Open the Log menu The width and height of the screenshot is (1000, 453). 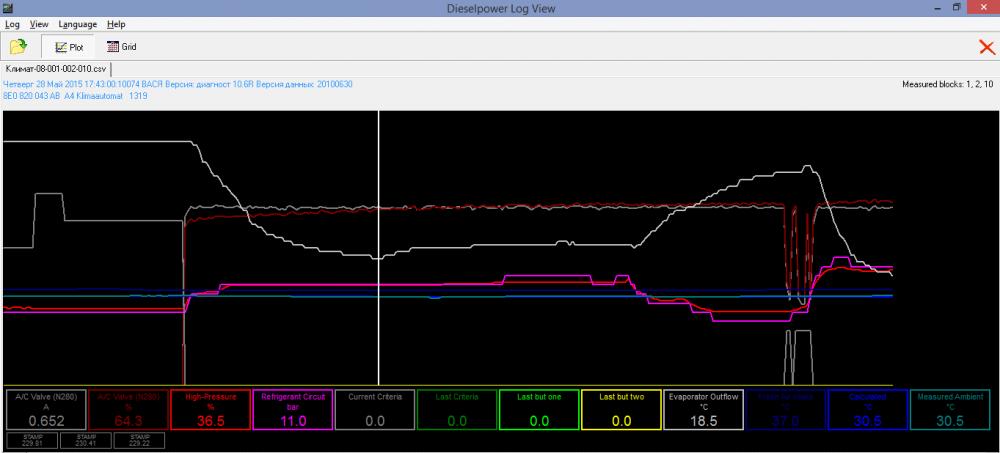coord(13,23)
